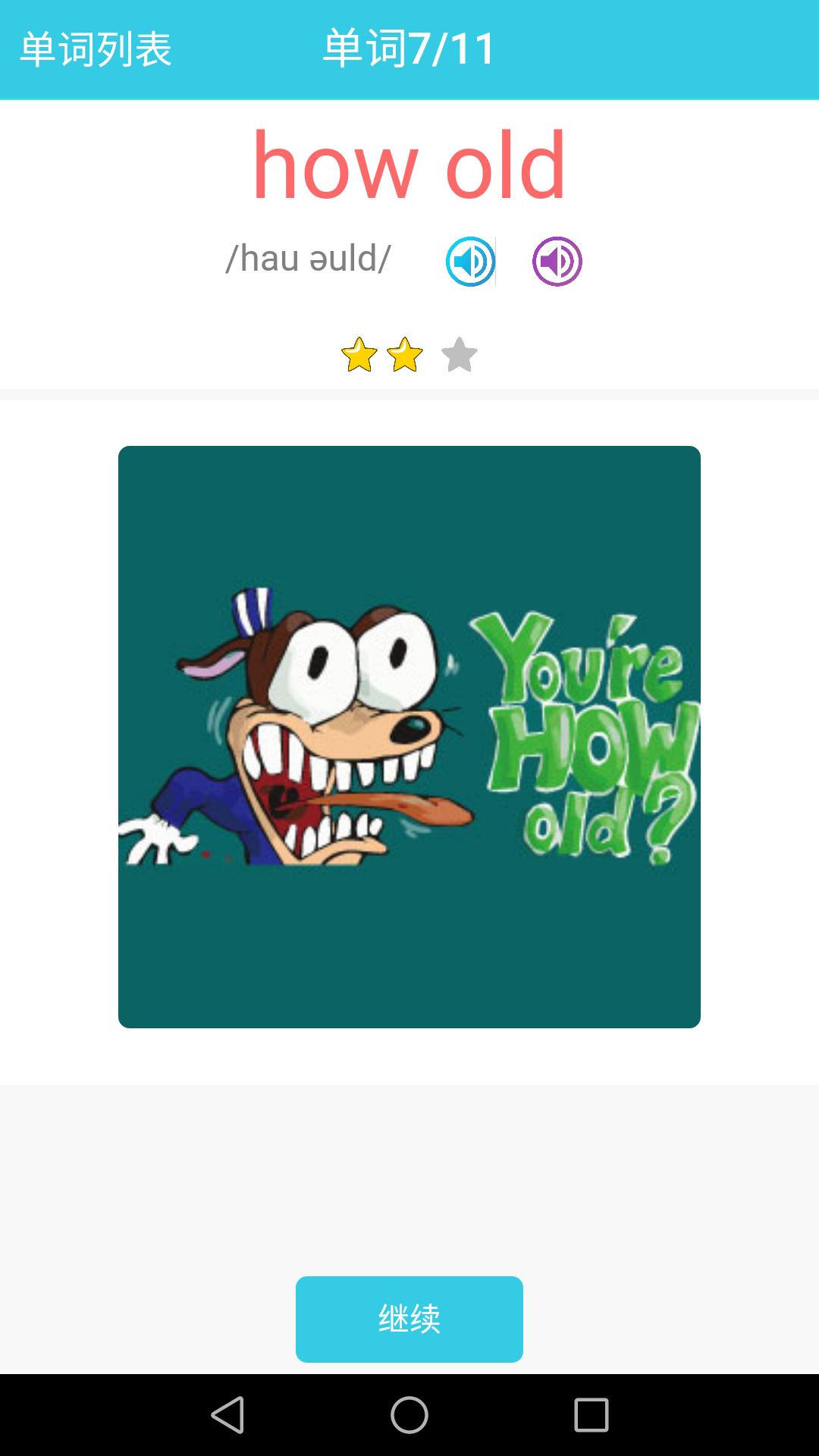This screenshot has width=819, height=1456.
Task: Select the gray third star
Action: tap(460, 355)
